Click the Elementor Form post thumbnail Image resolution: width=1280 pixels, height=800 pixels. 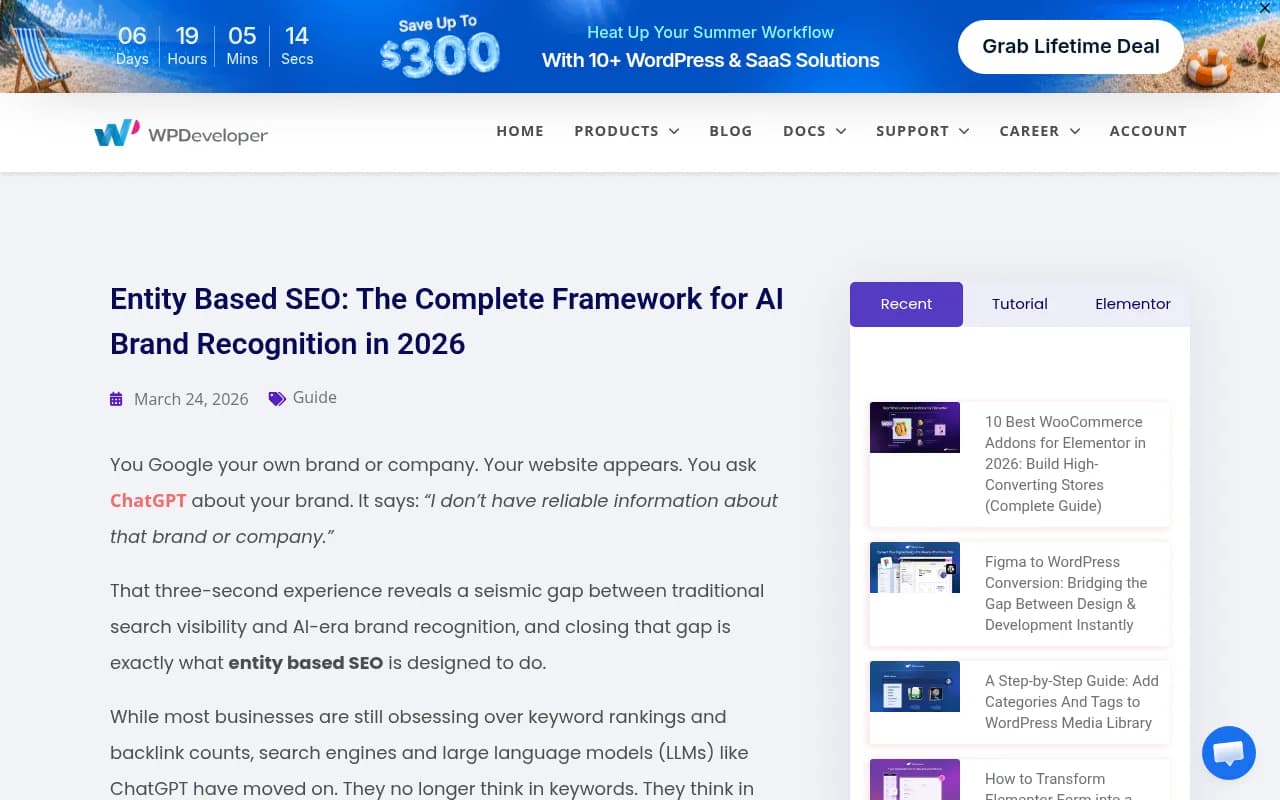click(x=915, y=780)
